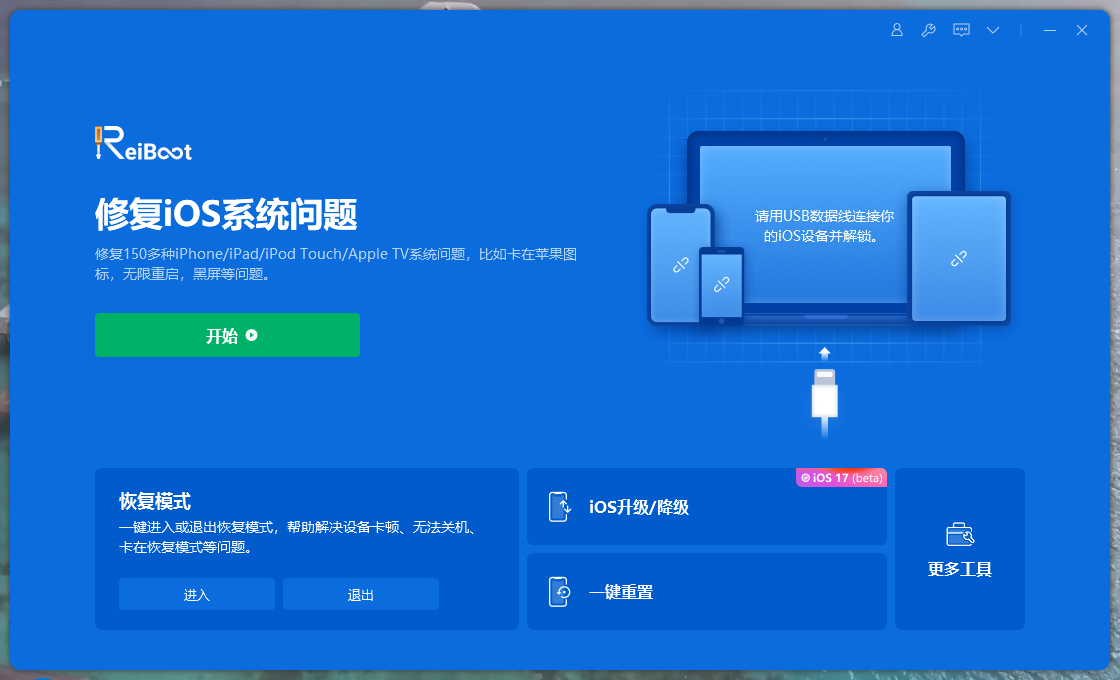Viewport: 1120px width, 680px height.
Task: Click the green 开始 start button
Action: point(227,335)
